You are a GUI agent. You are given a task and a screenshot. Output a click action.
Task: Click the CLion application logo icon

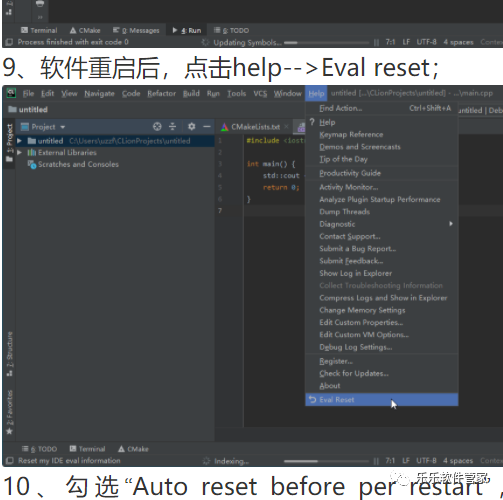pyautogui.click(x=11, y=93)
